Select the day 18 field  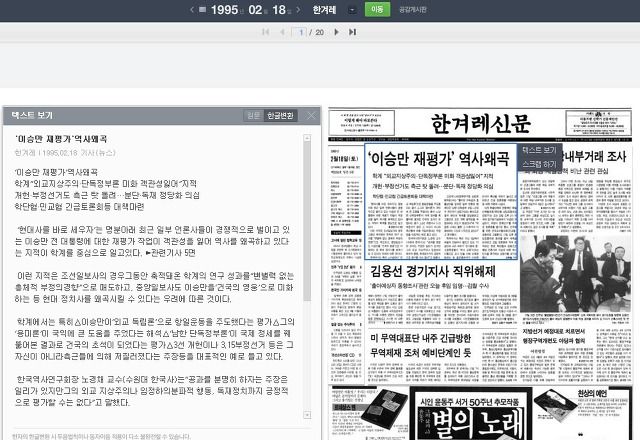pyautogui.click(x=279, y=9)
